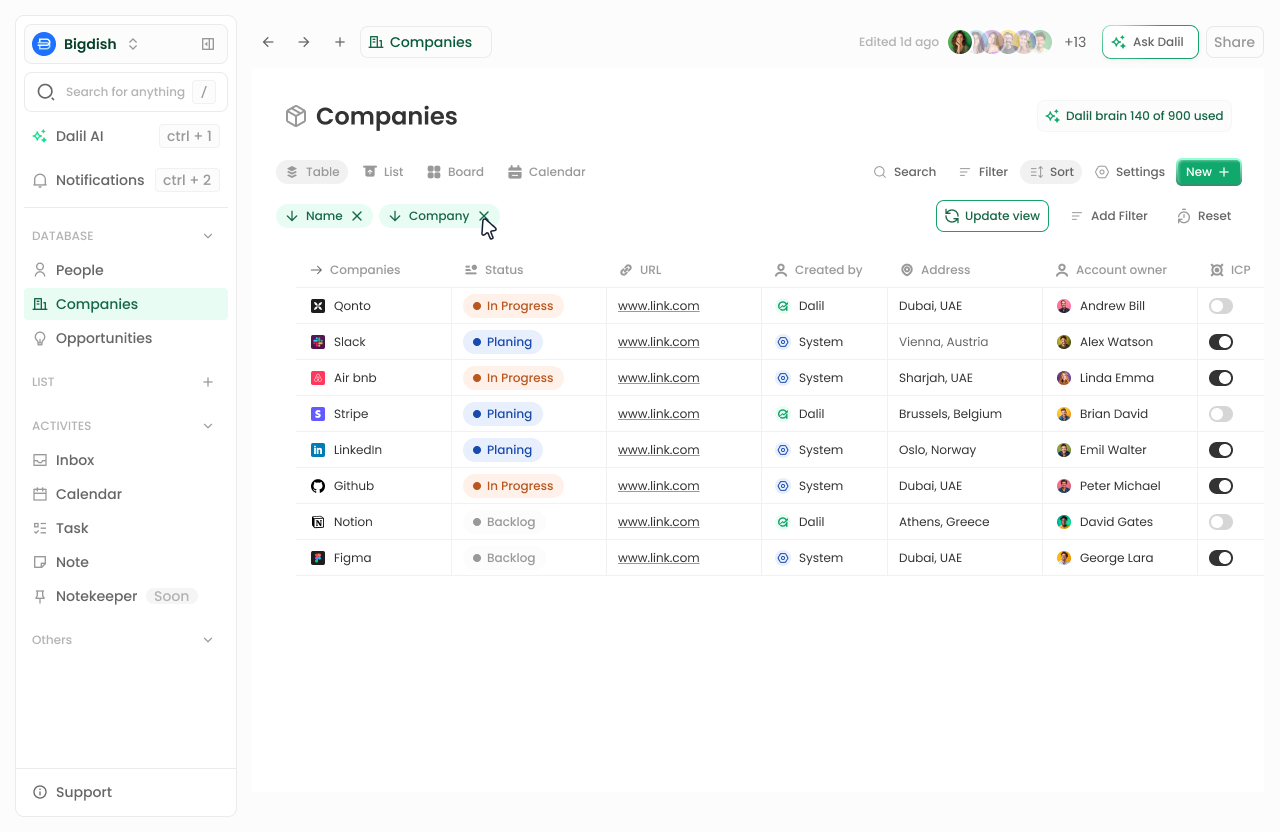Switch to List view
This screenshot has width=1280, height=832.
(383, 172)
